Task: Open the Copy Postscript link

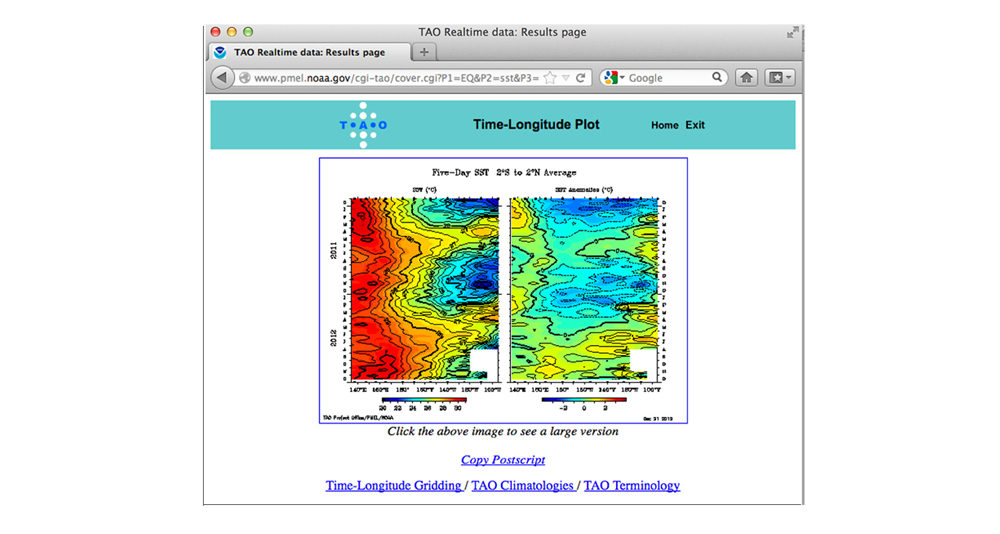Action: pyautogui.click(x=503, y=460)
